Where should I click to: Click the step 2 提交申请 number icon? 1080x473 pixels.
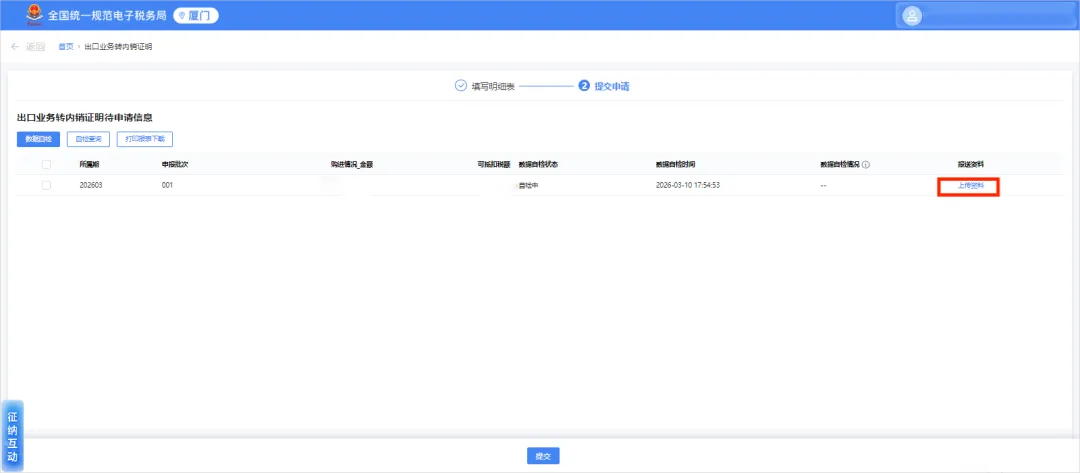point(584,86)
